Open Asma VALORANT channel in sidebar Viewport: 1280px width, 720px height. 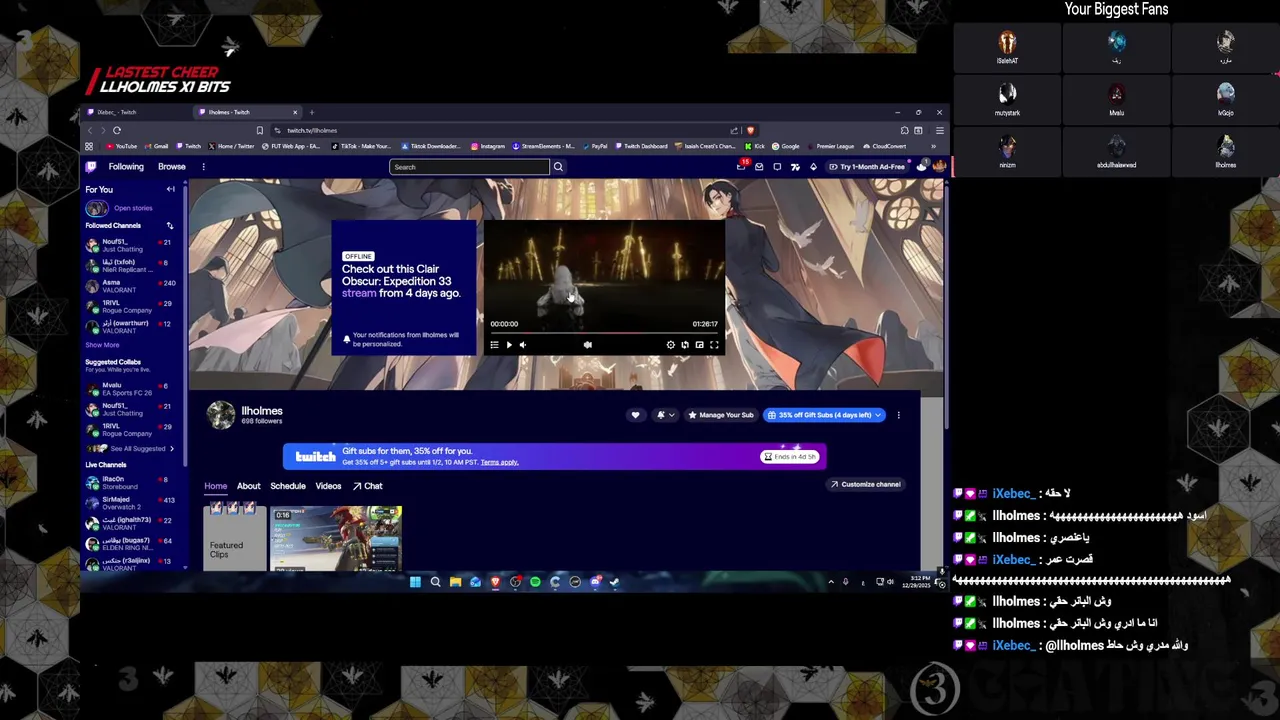click(x=129, y=286)
